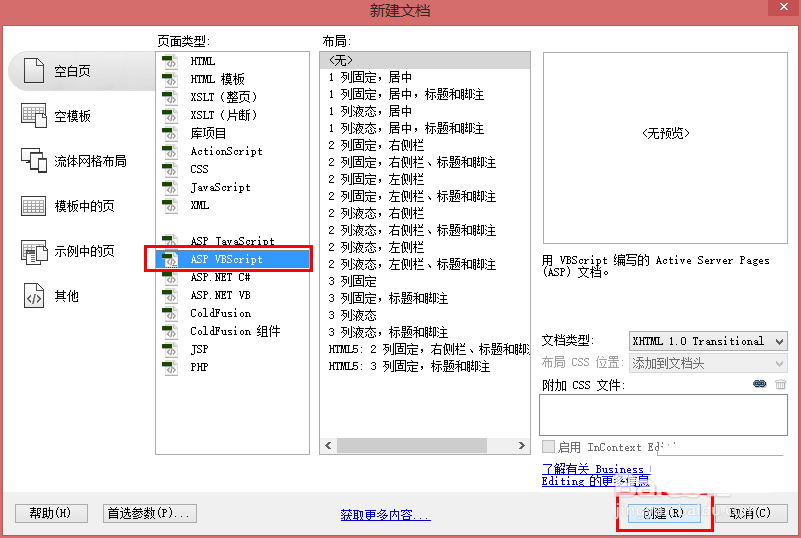Click the 帮助(H) button
The width and height of the screenshot is (801, 538).
(x=51, y=513)
